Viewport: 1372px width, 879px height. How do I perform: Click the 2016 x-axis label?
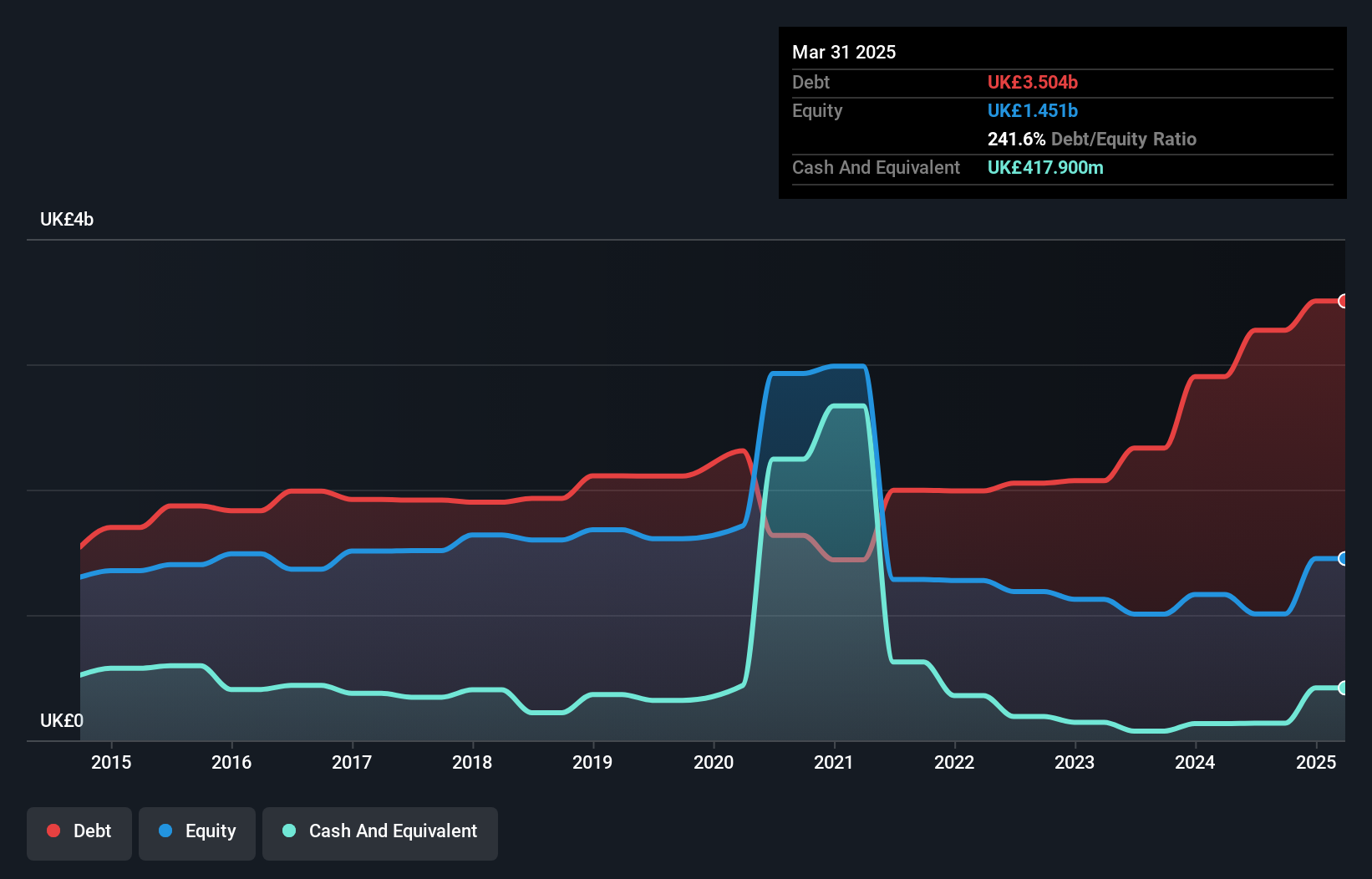(231, 762)
